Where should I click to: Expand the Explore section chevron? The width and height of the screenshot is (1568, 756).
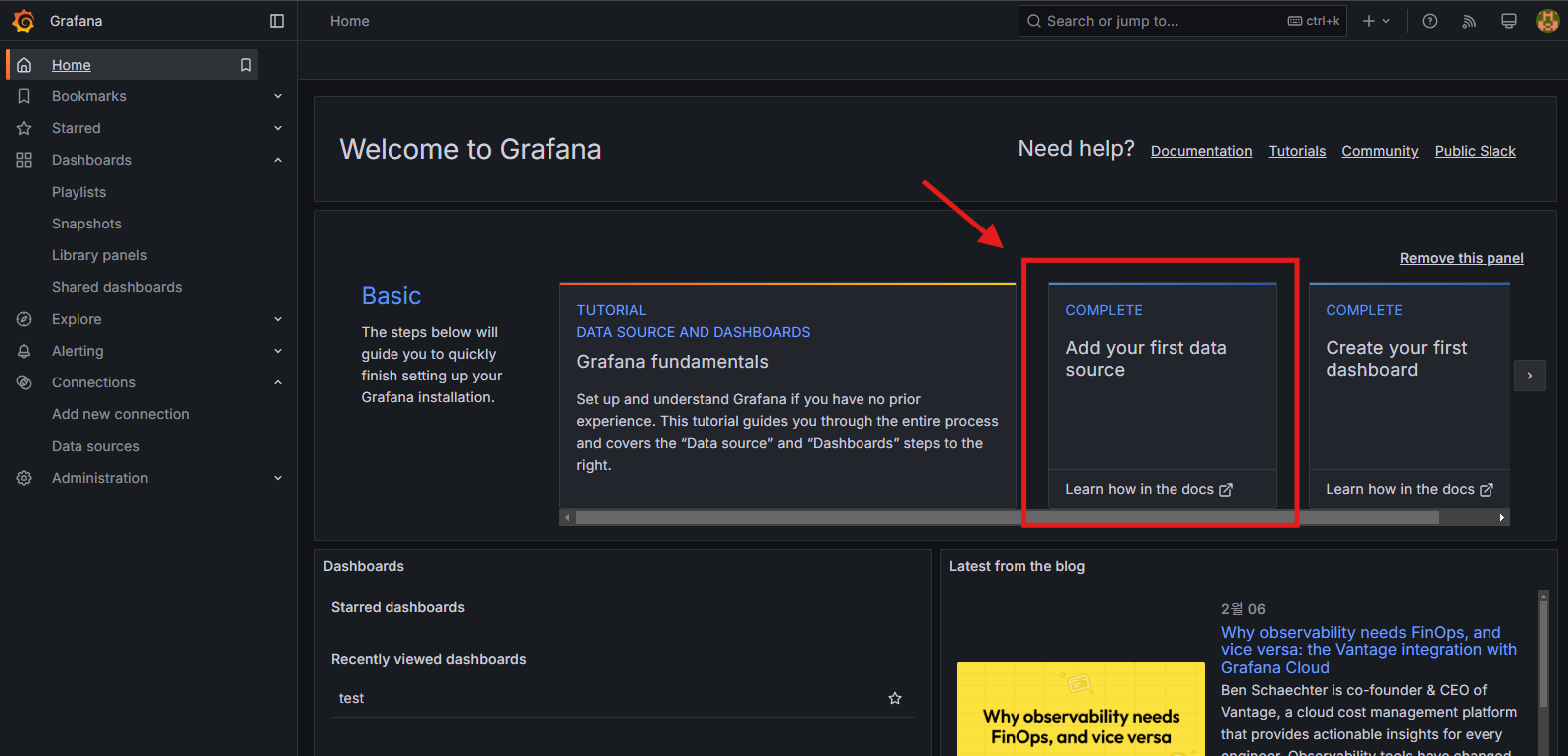click(278, 319)
